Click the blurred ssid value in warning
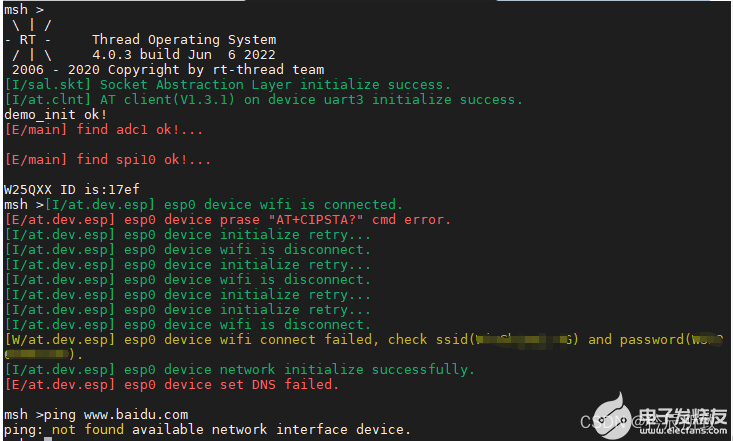Viewport: 733px width, 441px height. click(524, 339)
